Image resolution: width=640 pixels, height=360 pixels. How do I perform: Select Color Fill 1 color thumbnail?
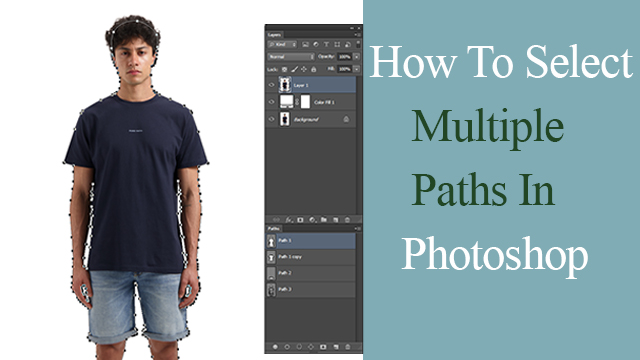click(286, 102)
